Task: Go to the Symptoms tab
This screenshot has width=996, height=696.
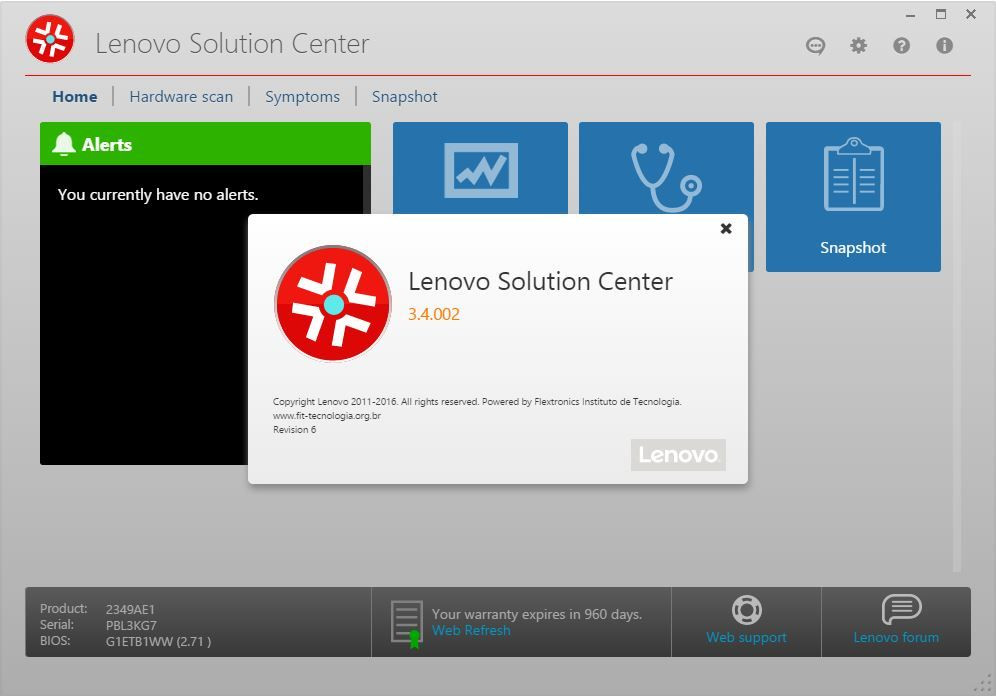Action: tap(302, 97)
